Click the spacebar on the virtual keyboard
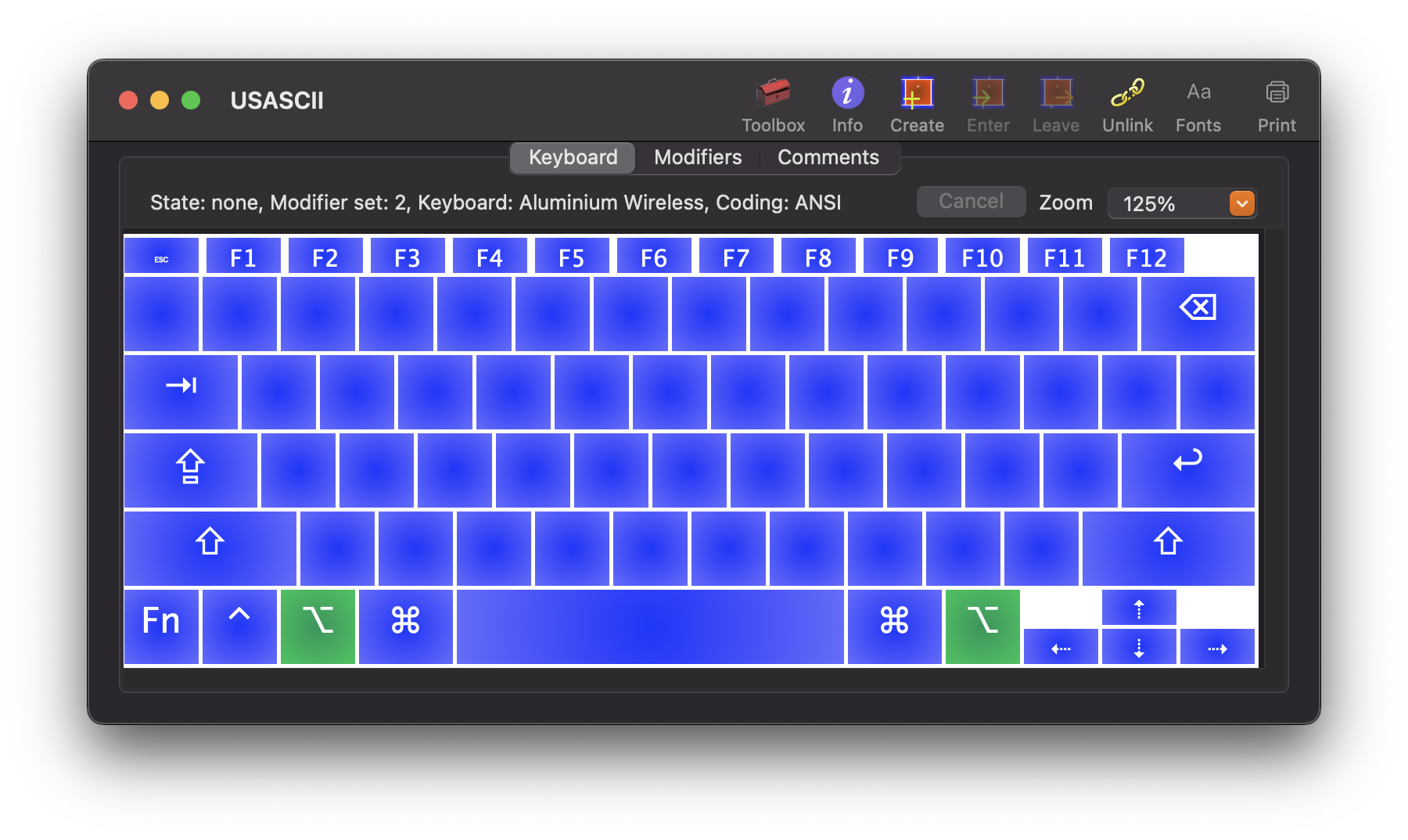This screenshot has height=840, width=1408. pyautogui.click(x=649, y=626)
